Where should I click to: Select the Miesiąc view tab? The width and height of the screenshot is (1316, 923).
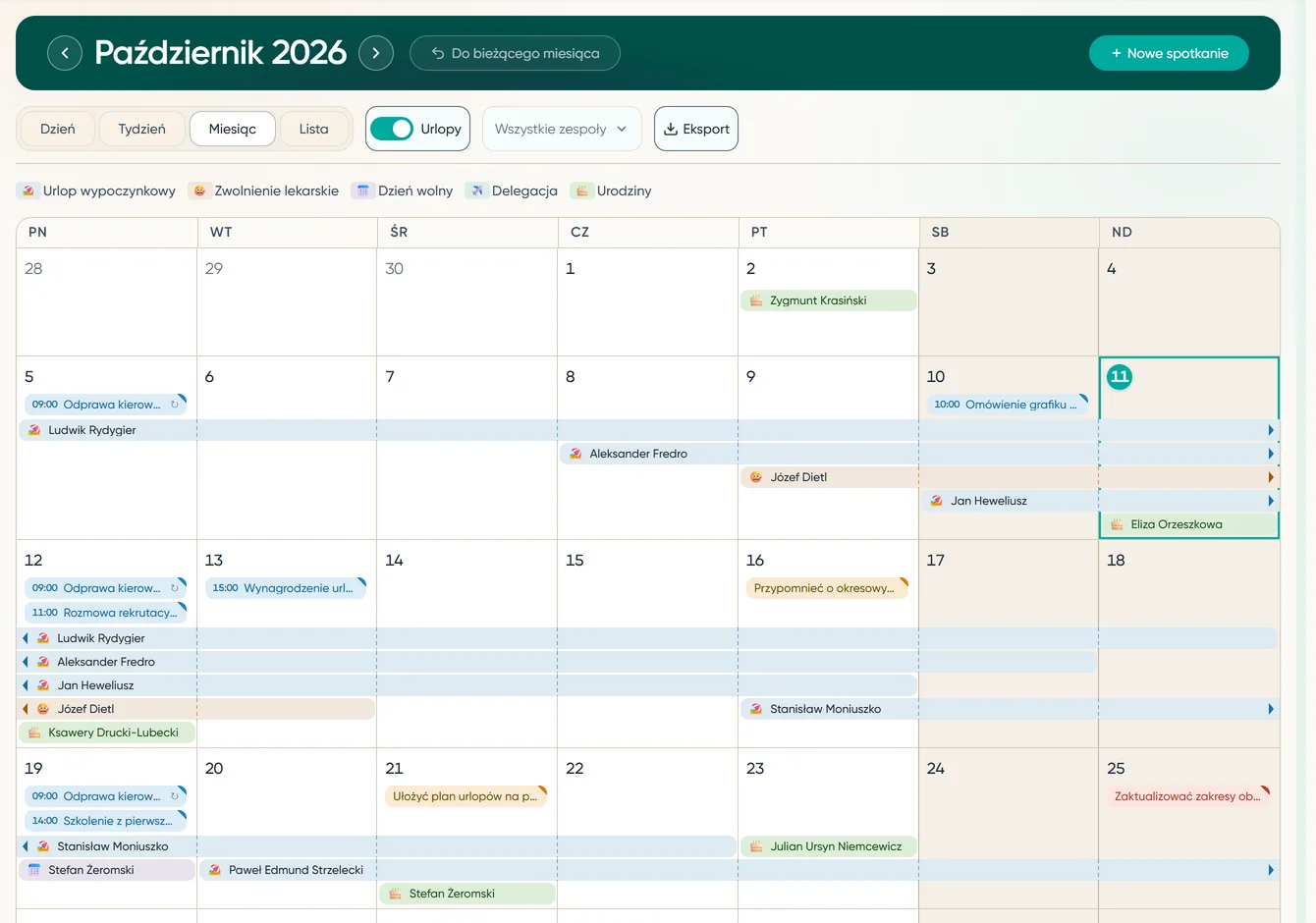point(233,129)
